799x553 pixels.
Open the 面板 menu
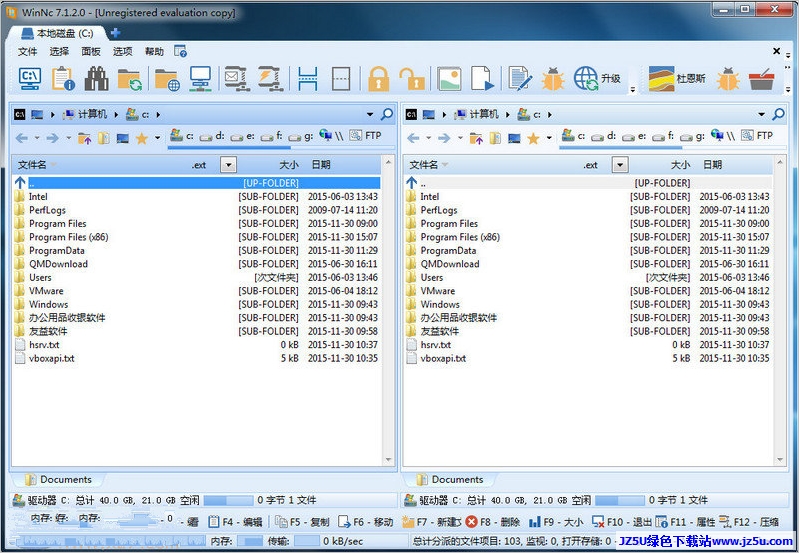[91, 51]
